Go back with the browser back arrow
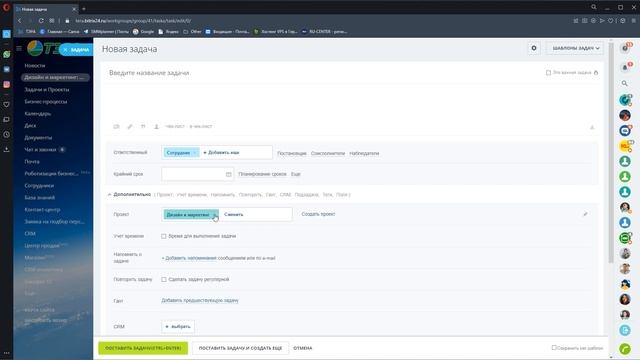The image size is (640, 360). [x=19, y=20]
